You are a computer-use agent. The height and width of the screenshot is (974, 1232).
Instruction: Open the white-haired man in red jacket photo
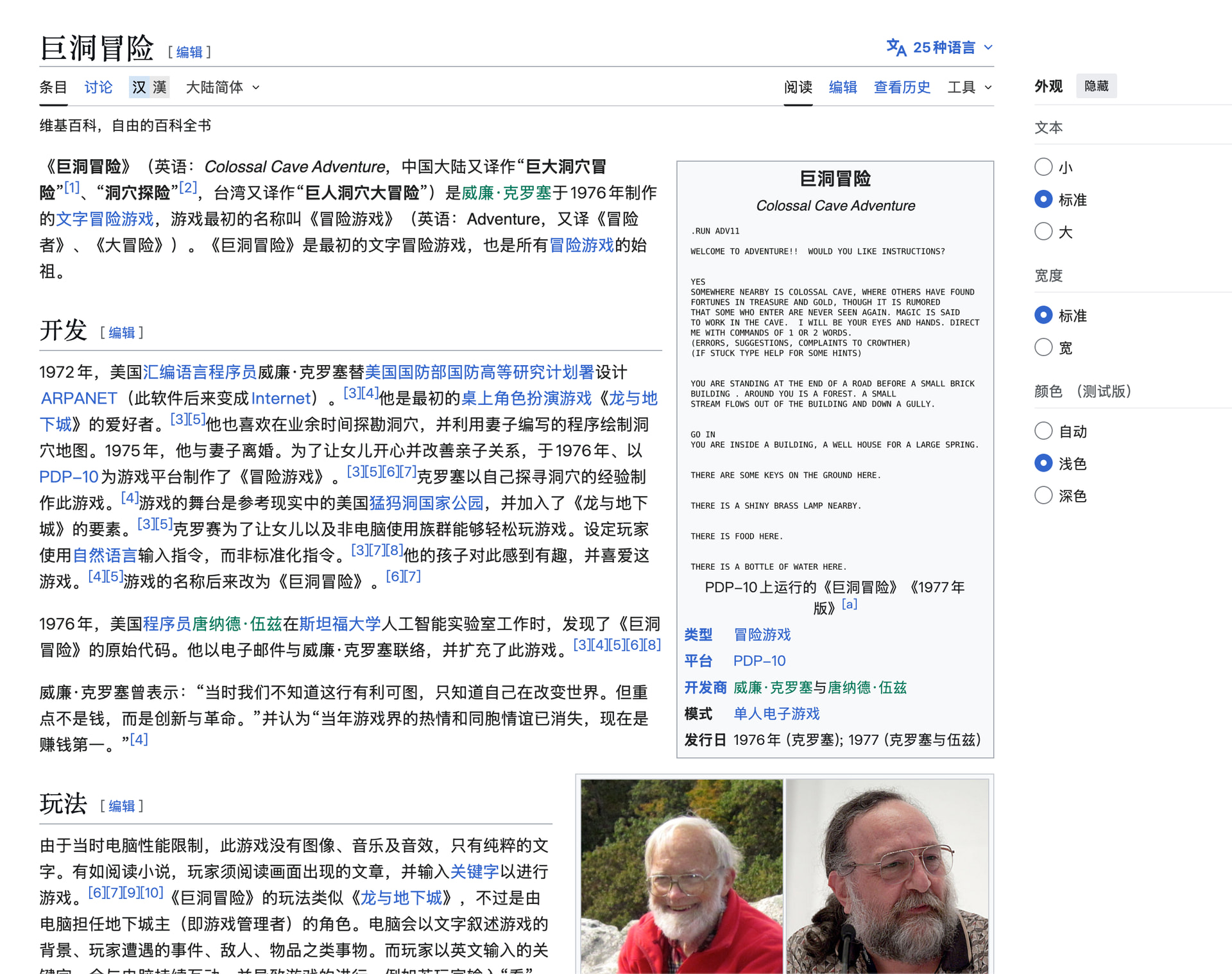(681, 876)
